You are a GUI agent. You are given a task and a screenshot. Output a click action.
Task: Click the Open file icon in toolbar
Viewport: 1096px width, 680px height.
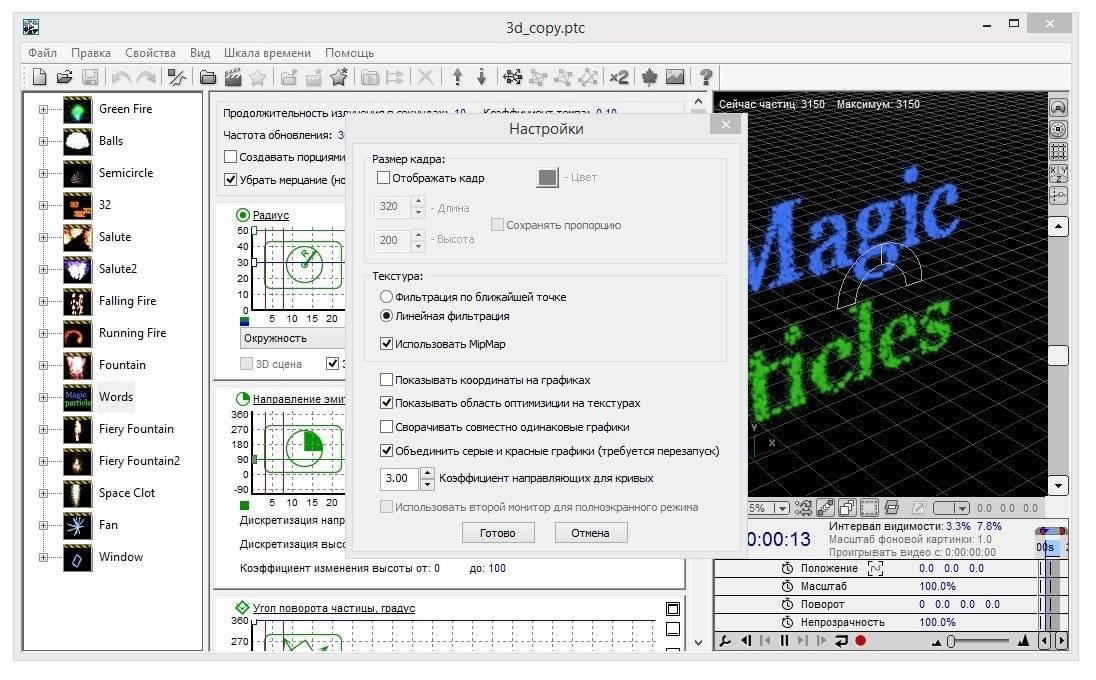click(64, 77)
